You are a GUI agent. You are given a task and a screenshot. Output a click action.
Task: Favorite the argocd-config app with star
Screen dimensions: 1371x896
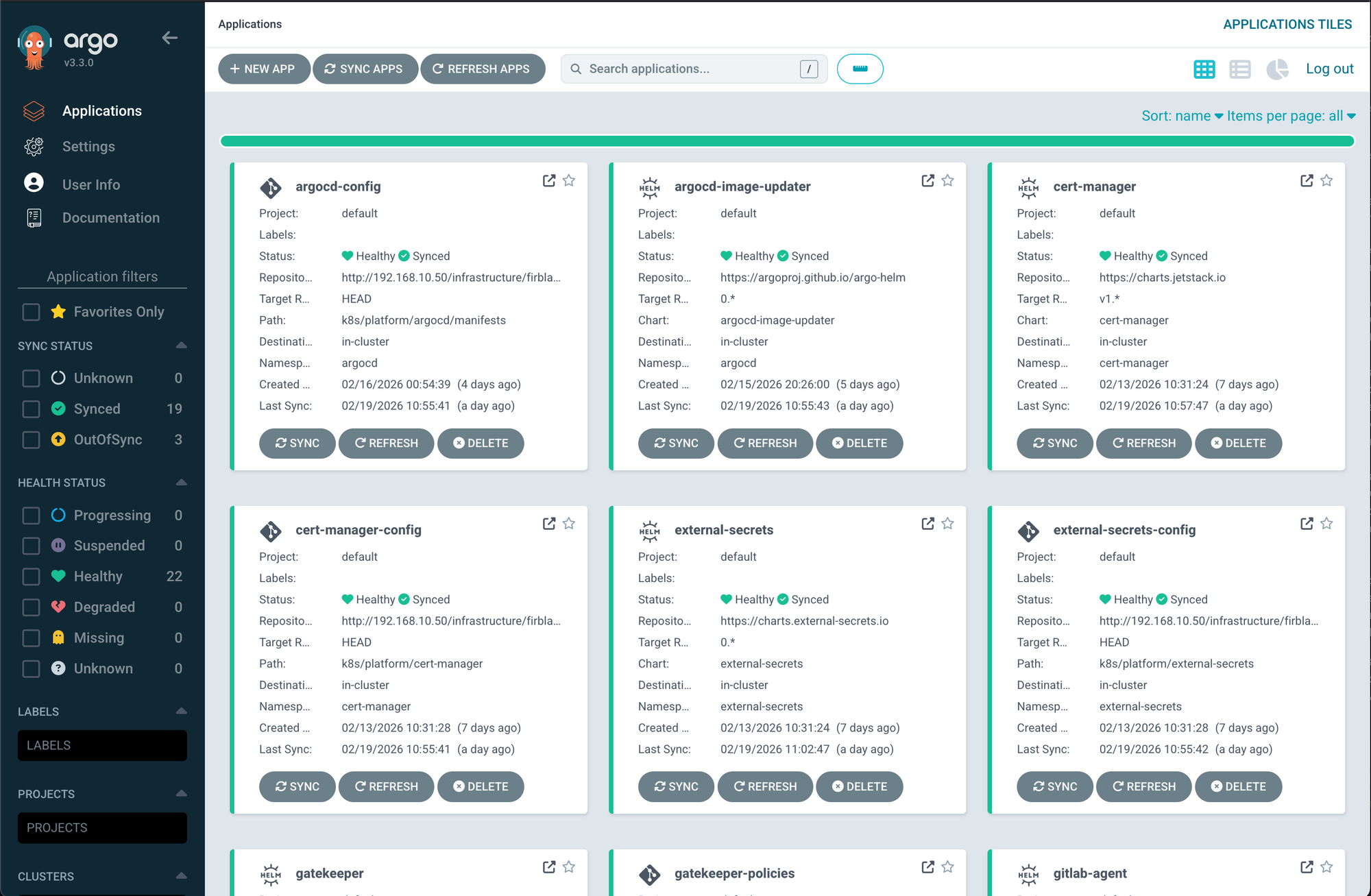click(x=569, y=180)
